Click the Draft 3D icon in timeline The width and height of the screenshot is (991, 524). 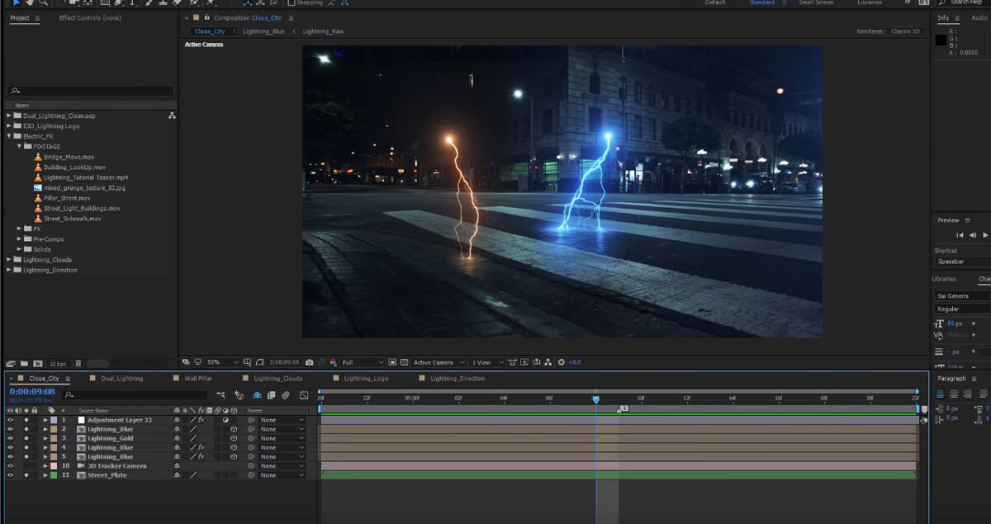[239, 395]
